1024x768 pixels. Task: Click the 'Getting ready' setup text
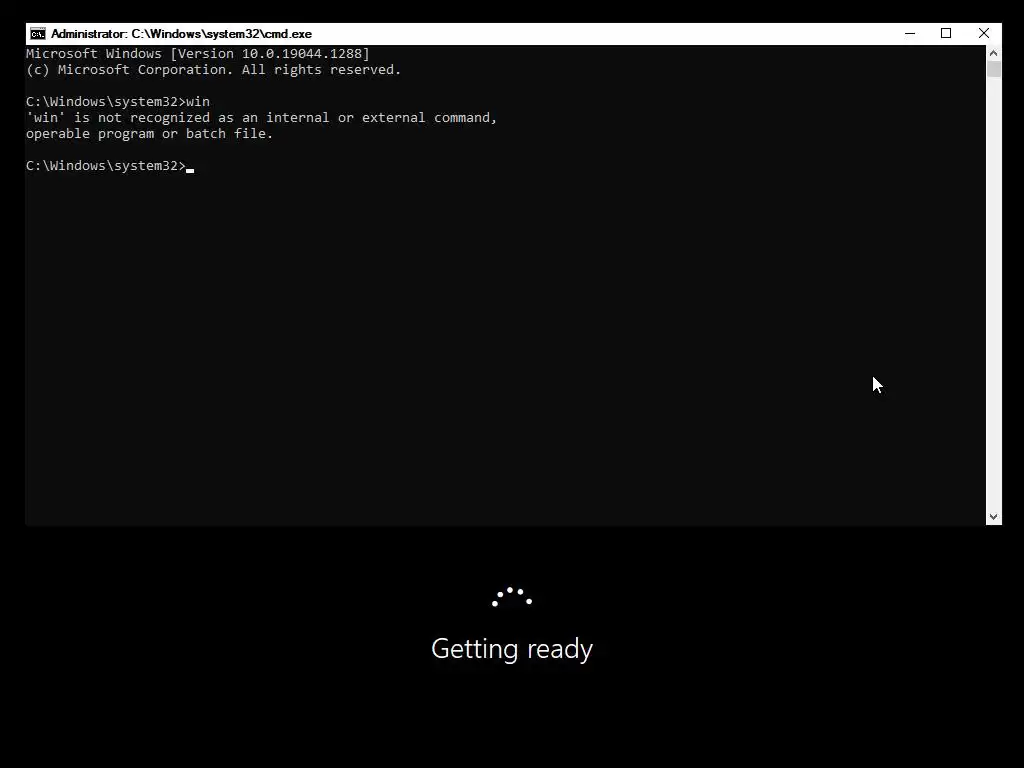[512, 649]
